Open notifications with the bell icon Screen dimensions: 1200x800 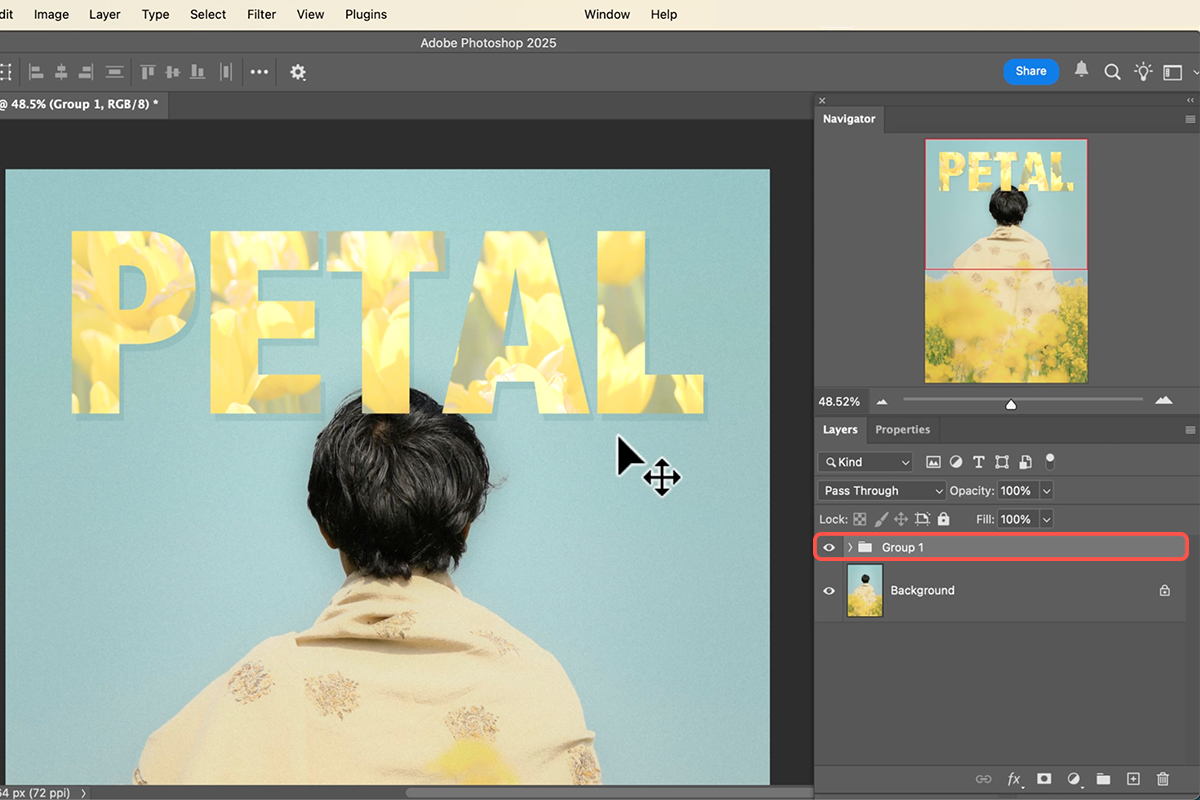click(x=1081, y=71)
